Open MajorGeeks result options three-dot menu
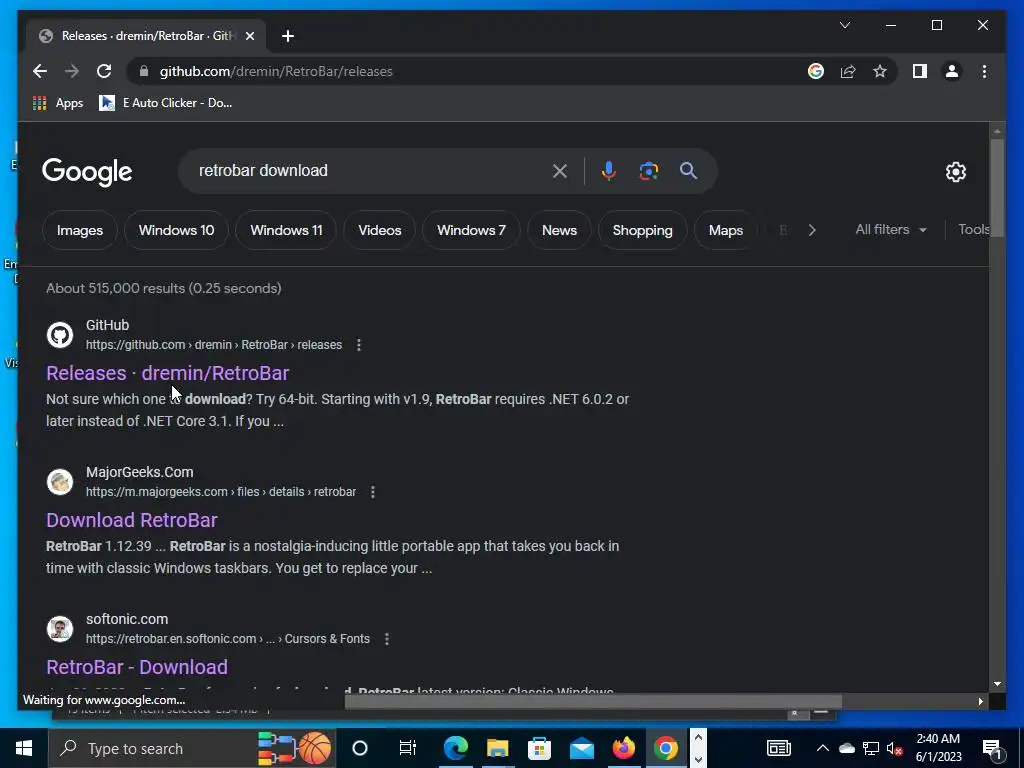The image size is (1024, 768). [x=373, y=492]
